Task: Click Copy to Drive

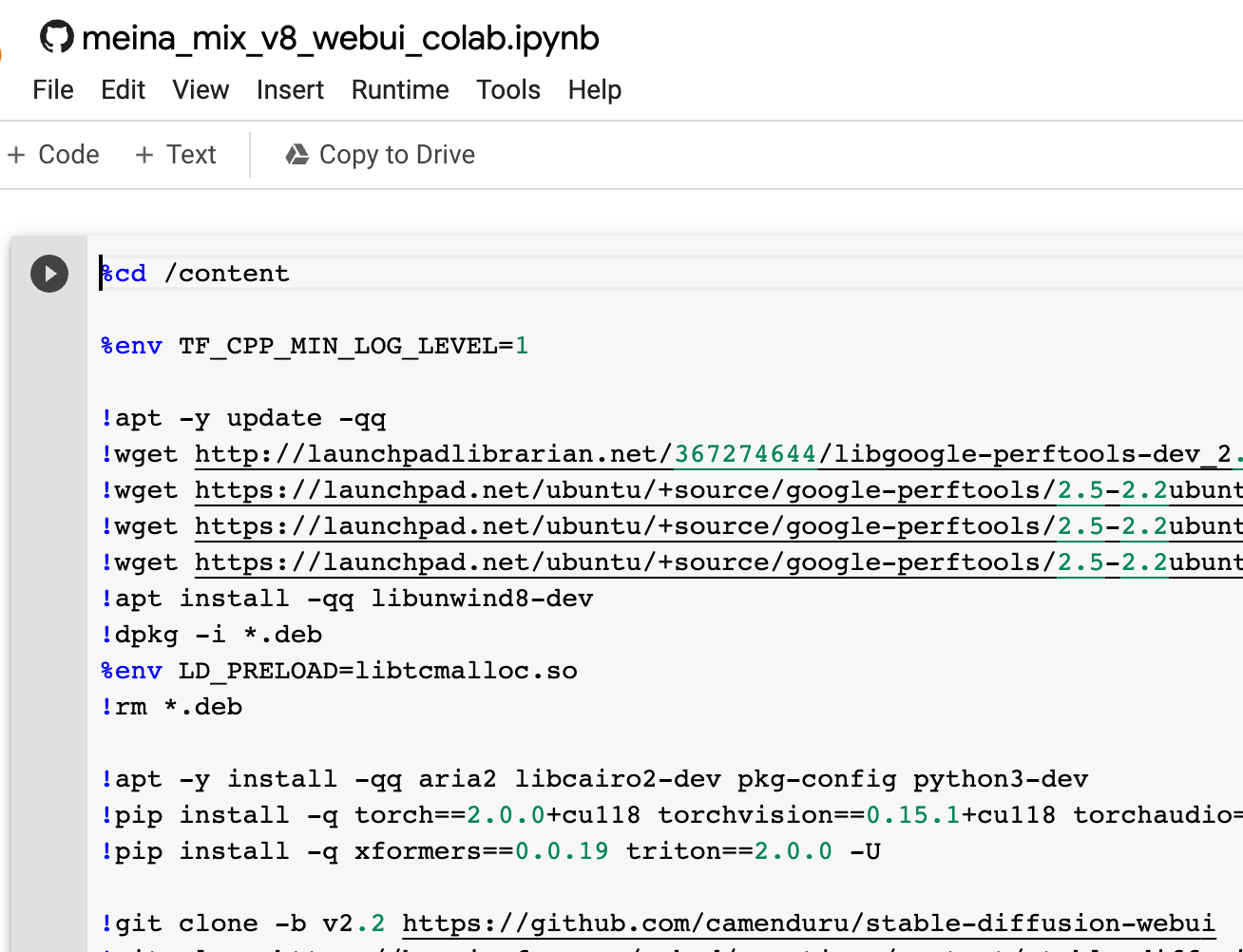Action: (396, 154)
